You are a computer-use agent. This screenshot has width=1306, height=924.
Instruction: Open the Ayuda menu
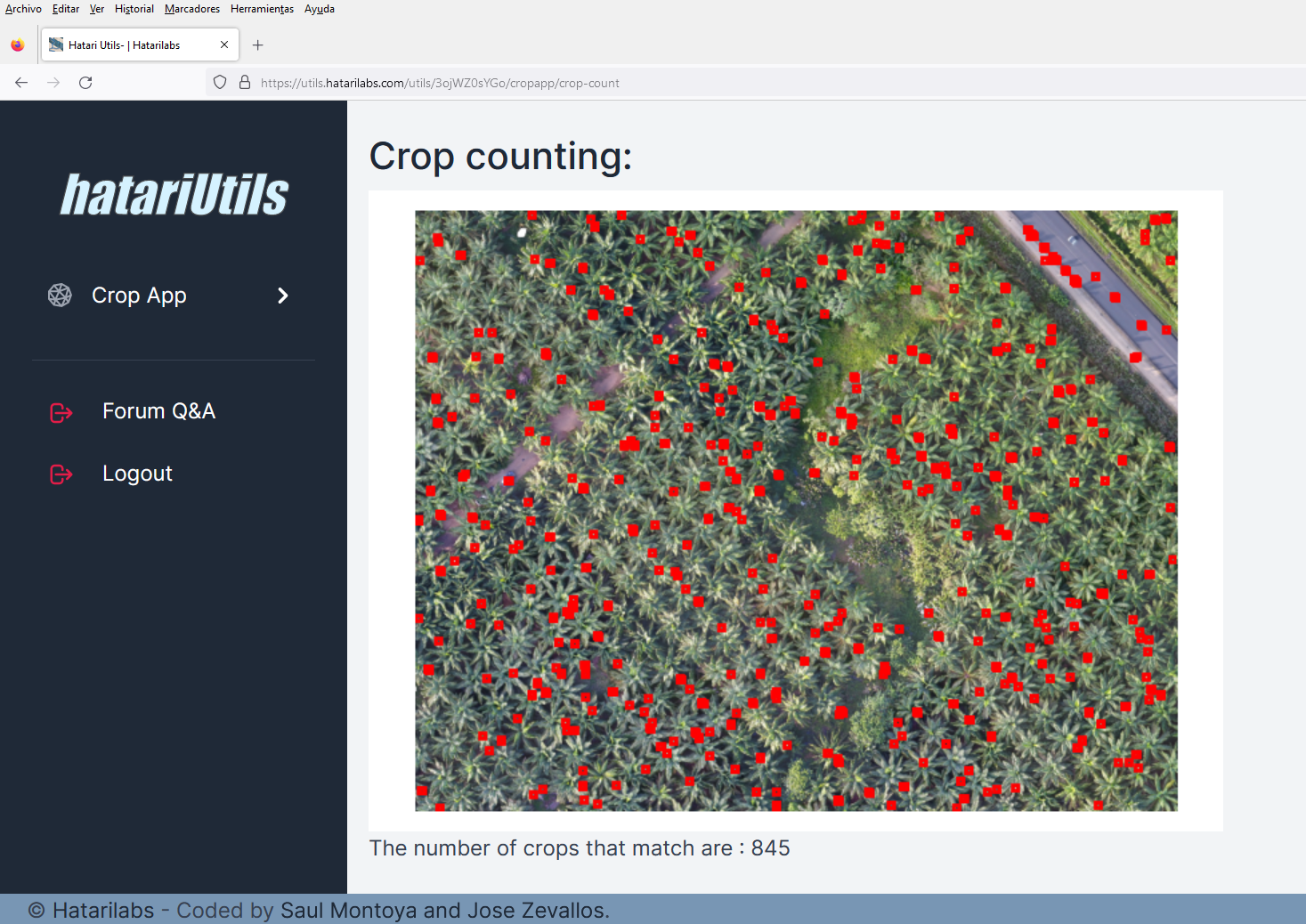pos(320,9)
